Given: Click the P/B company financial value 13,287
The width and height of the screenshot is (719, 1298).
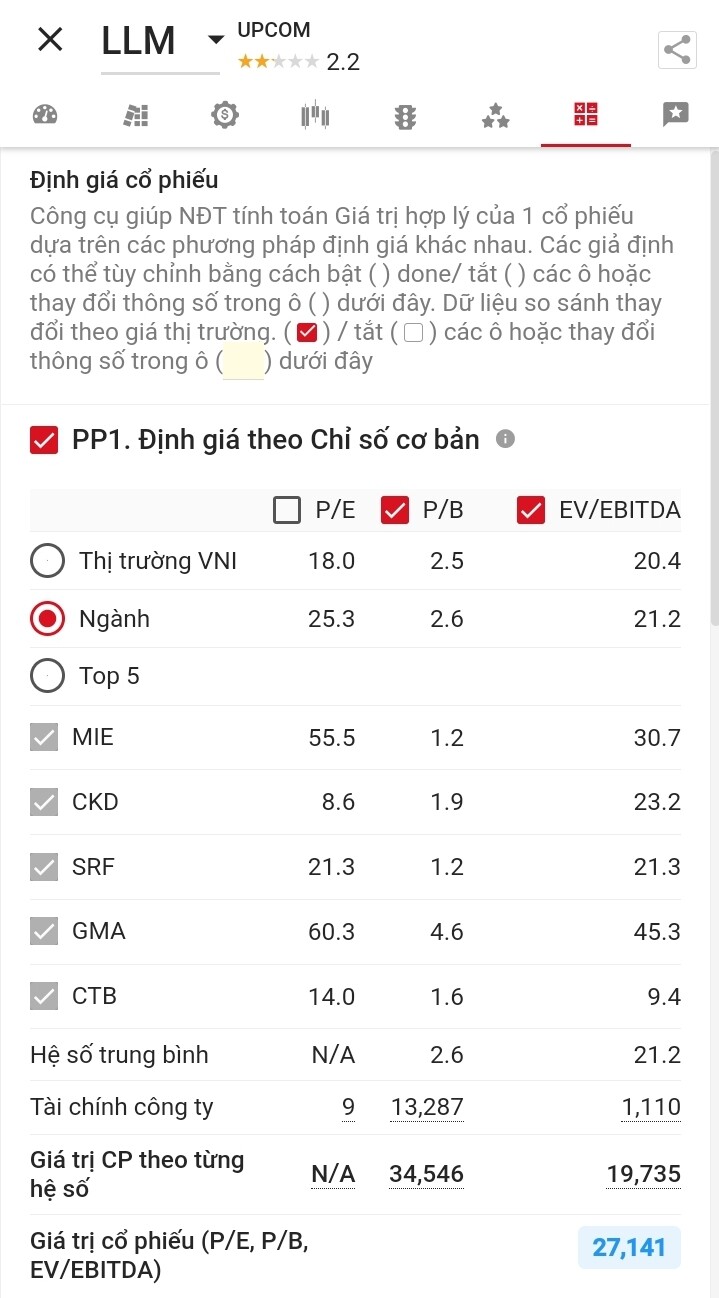Looking at the screenshot, I should tap(426, 1107).
